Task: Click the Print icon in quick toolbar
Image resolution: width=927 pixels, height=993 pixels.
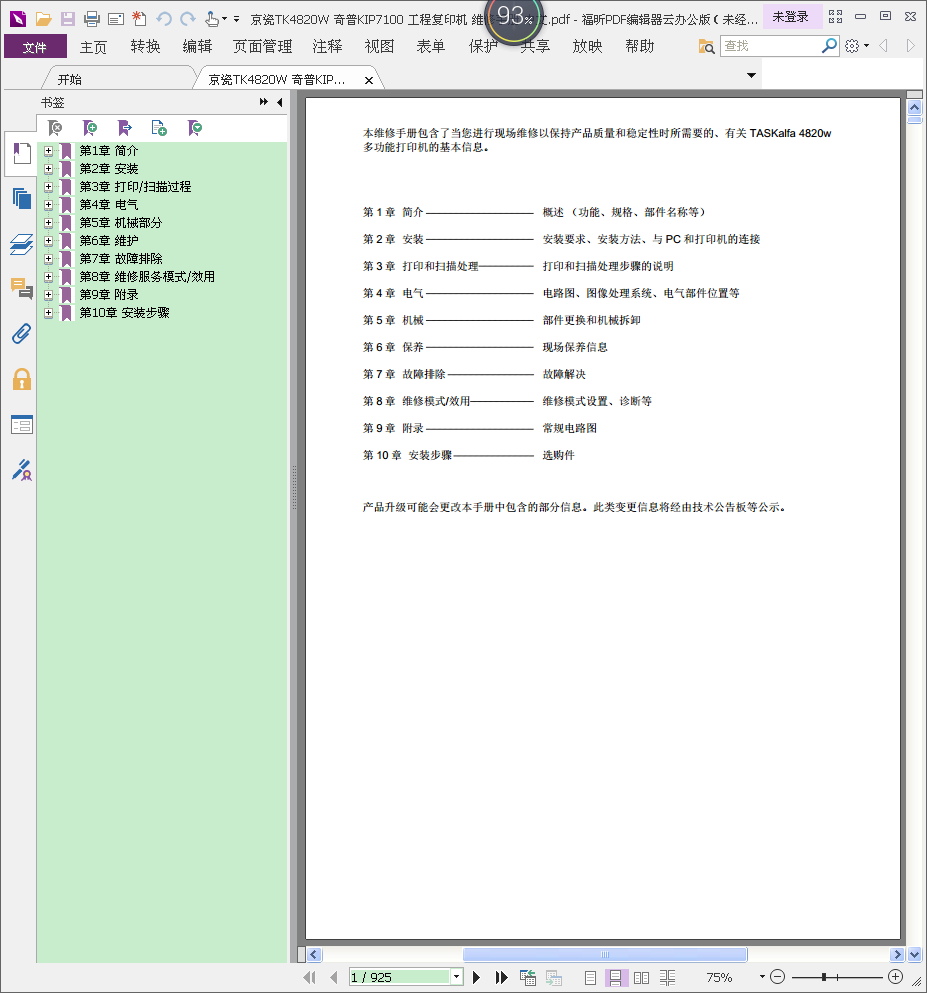Action: pyautogui.click(x=92, y=19)
